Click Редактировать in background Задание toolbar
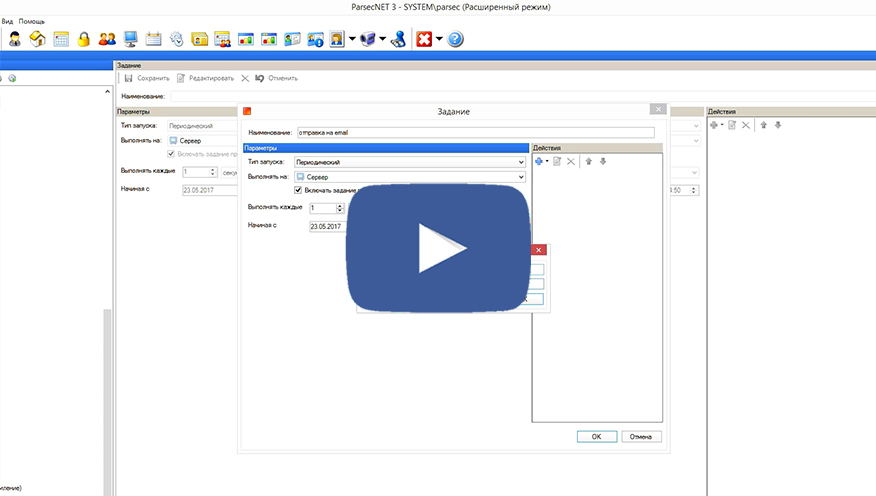The height and width of the screenshot is (496, 876). [x=206, y=78]
